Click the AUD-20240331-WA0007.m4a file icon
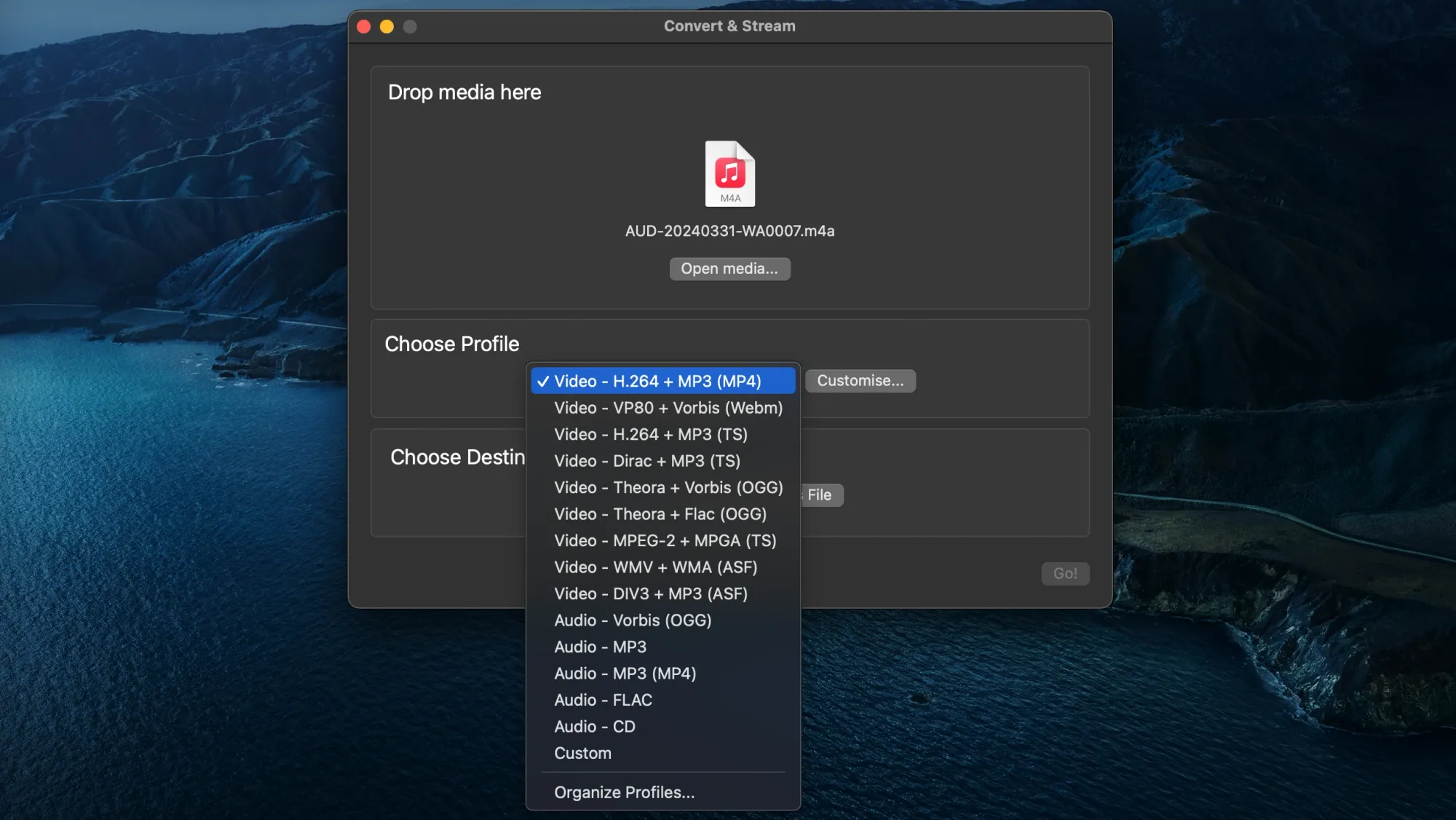This screenshot has height=820, width=1456. click(x=729, y=174)
